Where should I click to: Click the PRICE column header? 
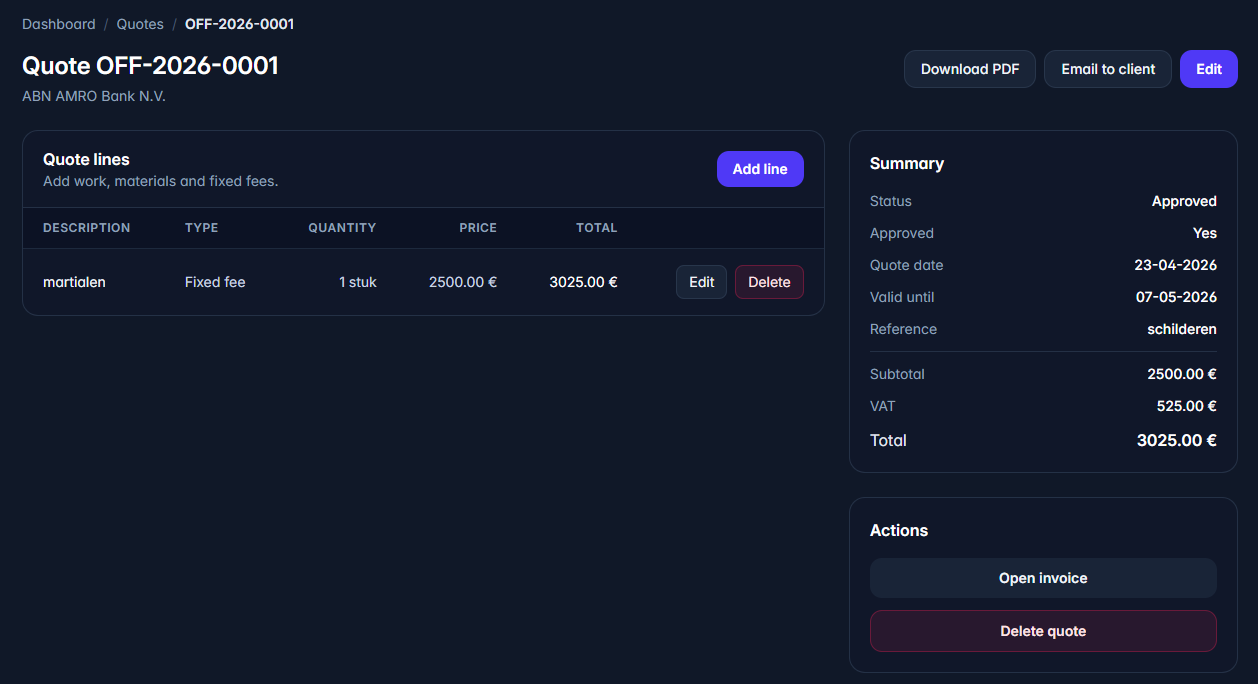coord(478,228)
